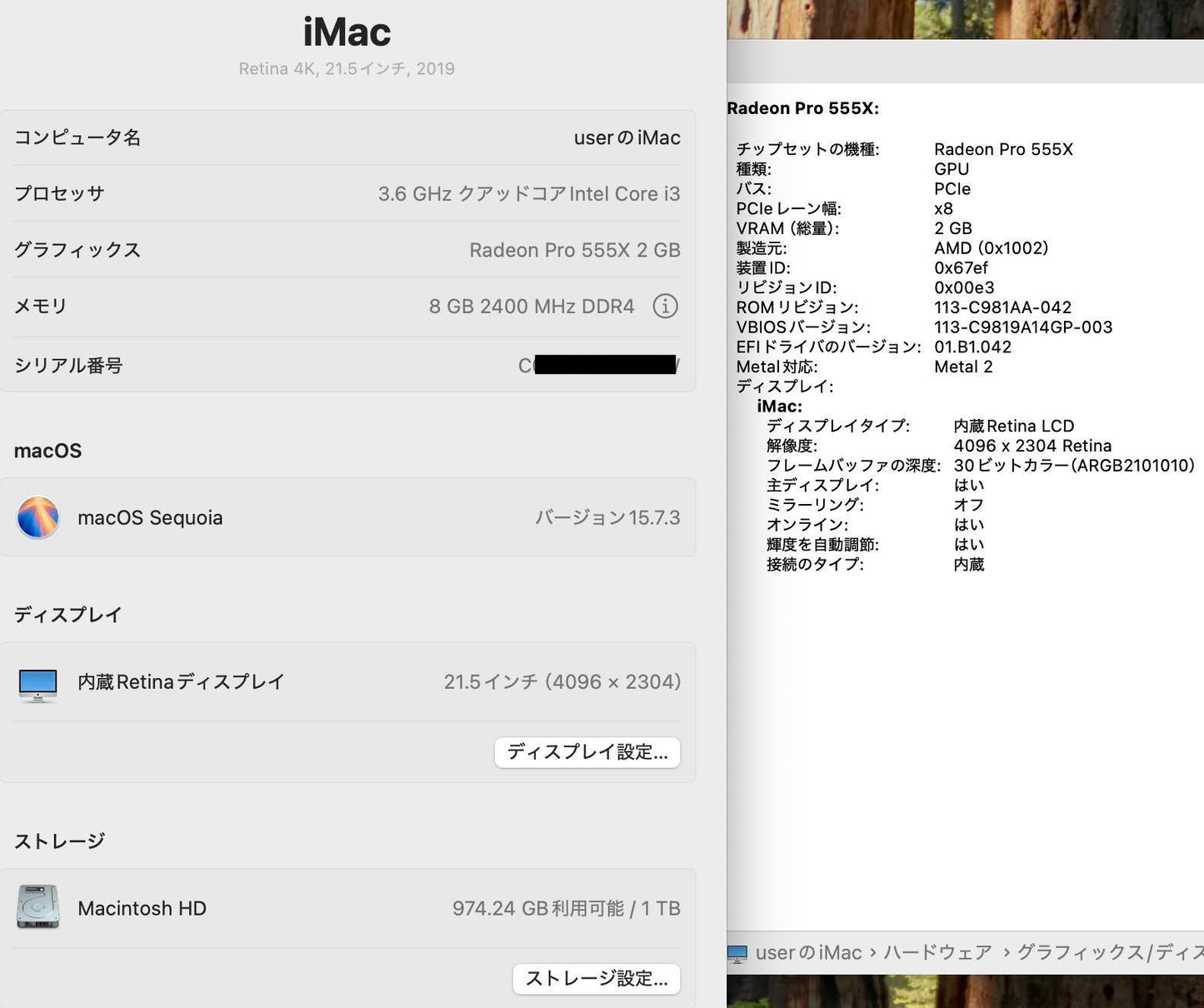Image resolution: width=1204 pixels, height=1008 pixels.
Task: Click the シリアル番号 label
Action: click(68, 366)
